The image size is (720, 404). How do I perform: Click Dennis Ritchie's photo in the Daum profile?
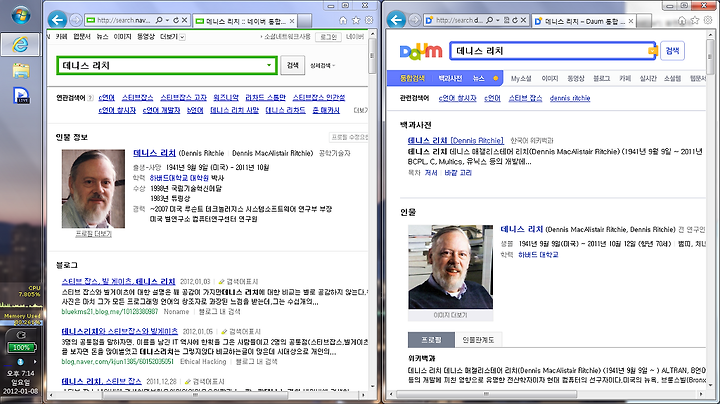click(450, 267)
